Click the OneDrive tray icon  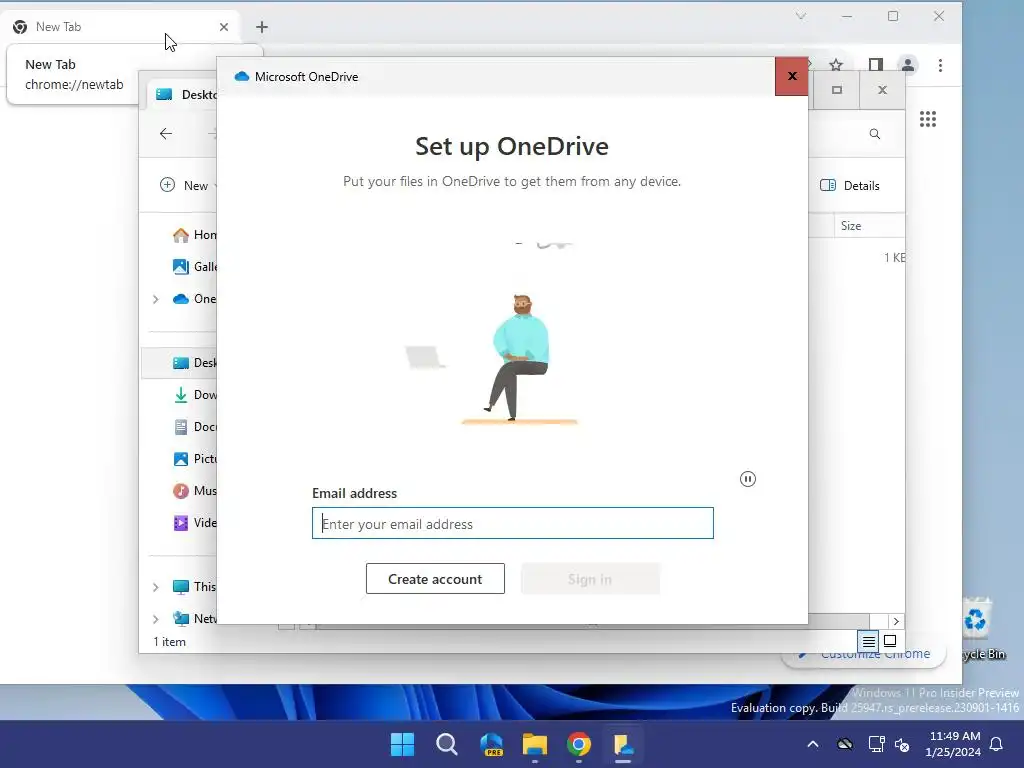point(844,744)
